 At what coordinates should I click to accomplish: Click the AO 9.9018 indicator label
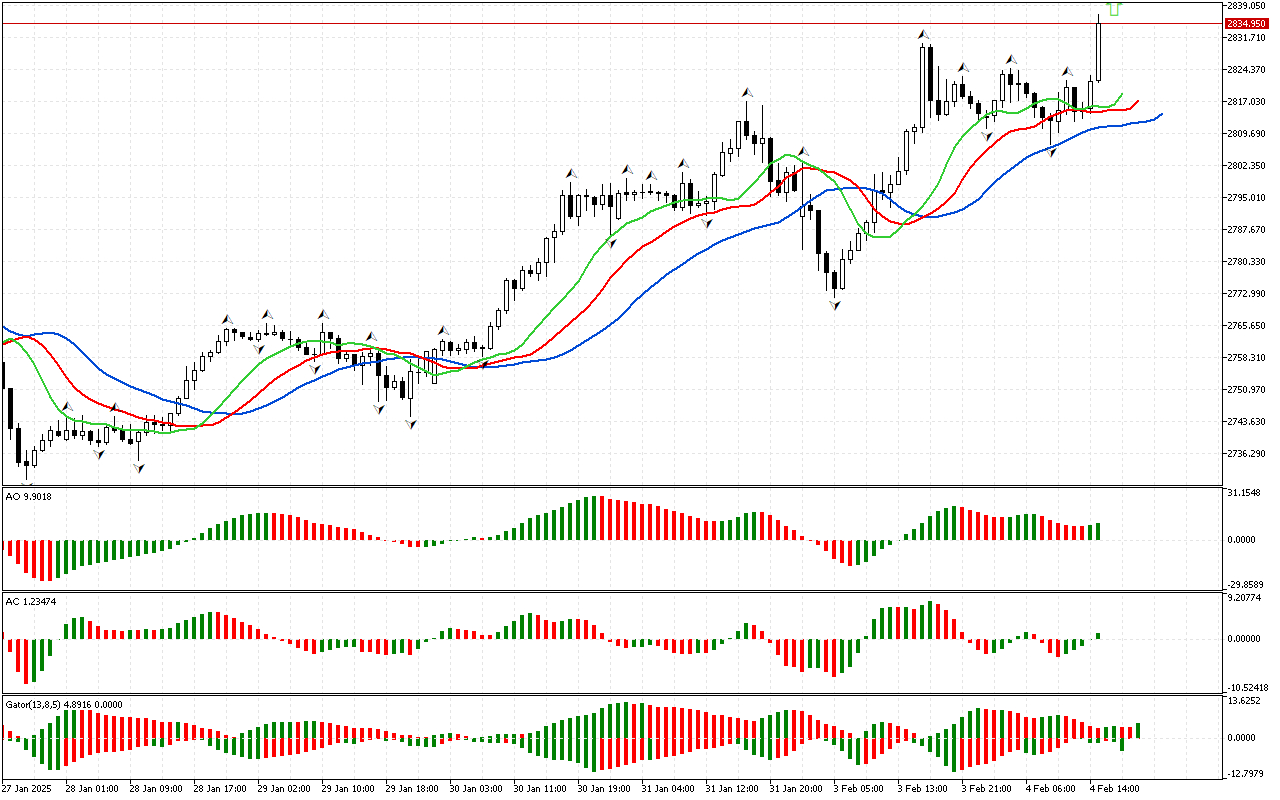point(29,496)
